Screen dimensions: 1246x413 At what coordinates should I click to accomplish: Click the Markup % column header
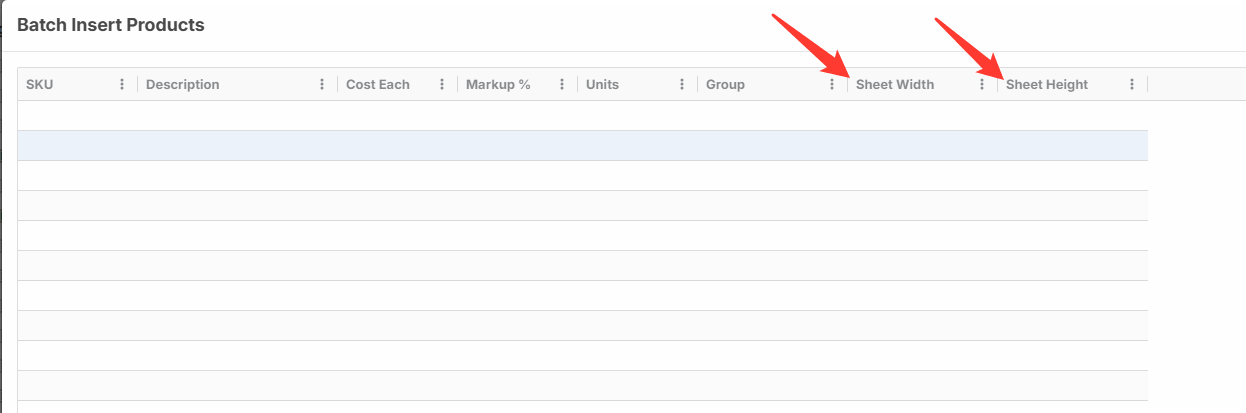tap(498, 85)
